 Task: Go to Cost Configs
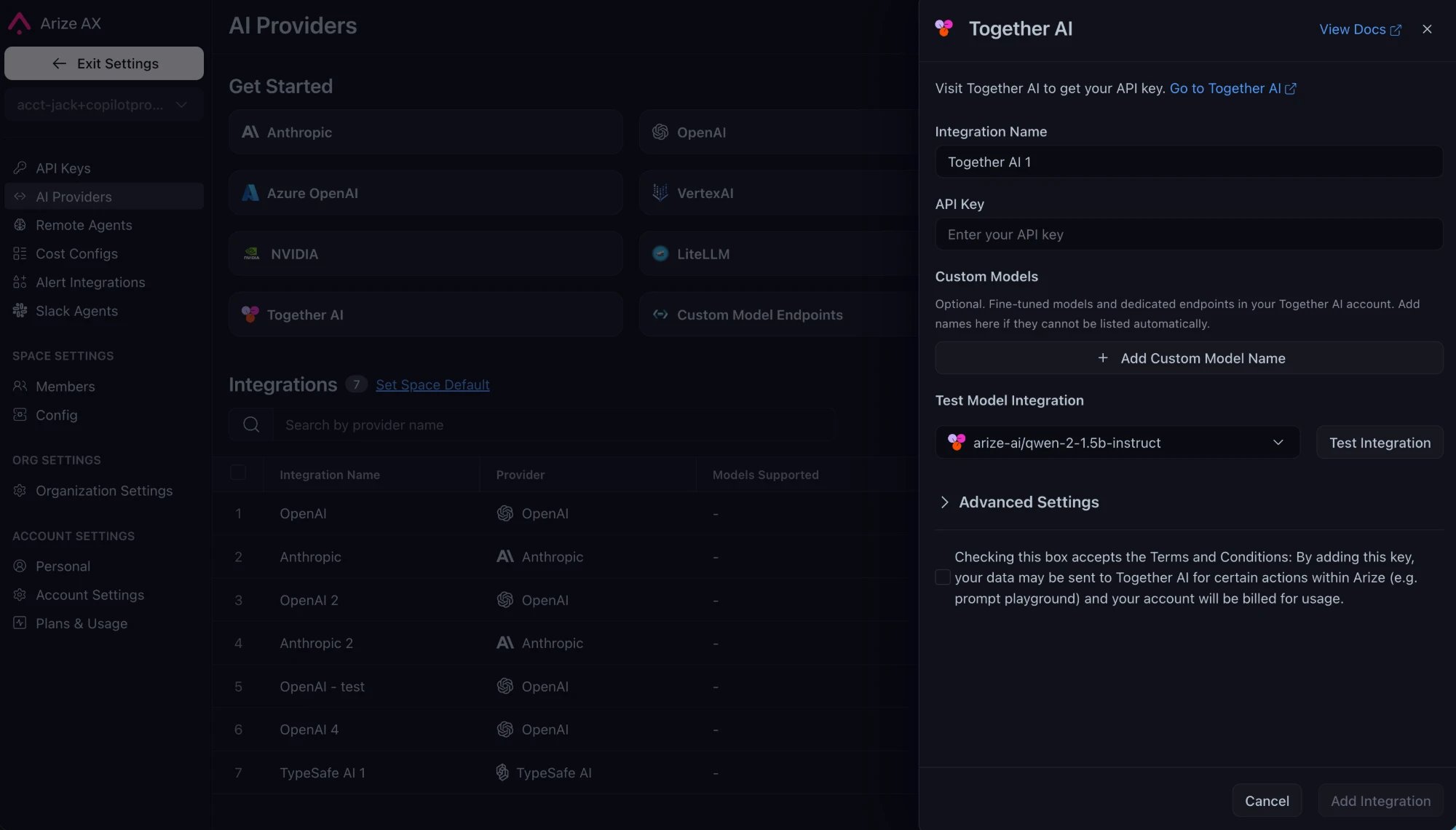point(104,253)
